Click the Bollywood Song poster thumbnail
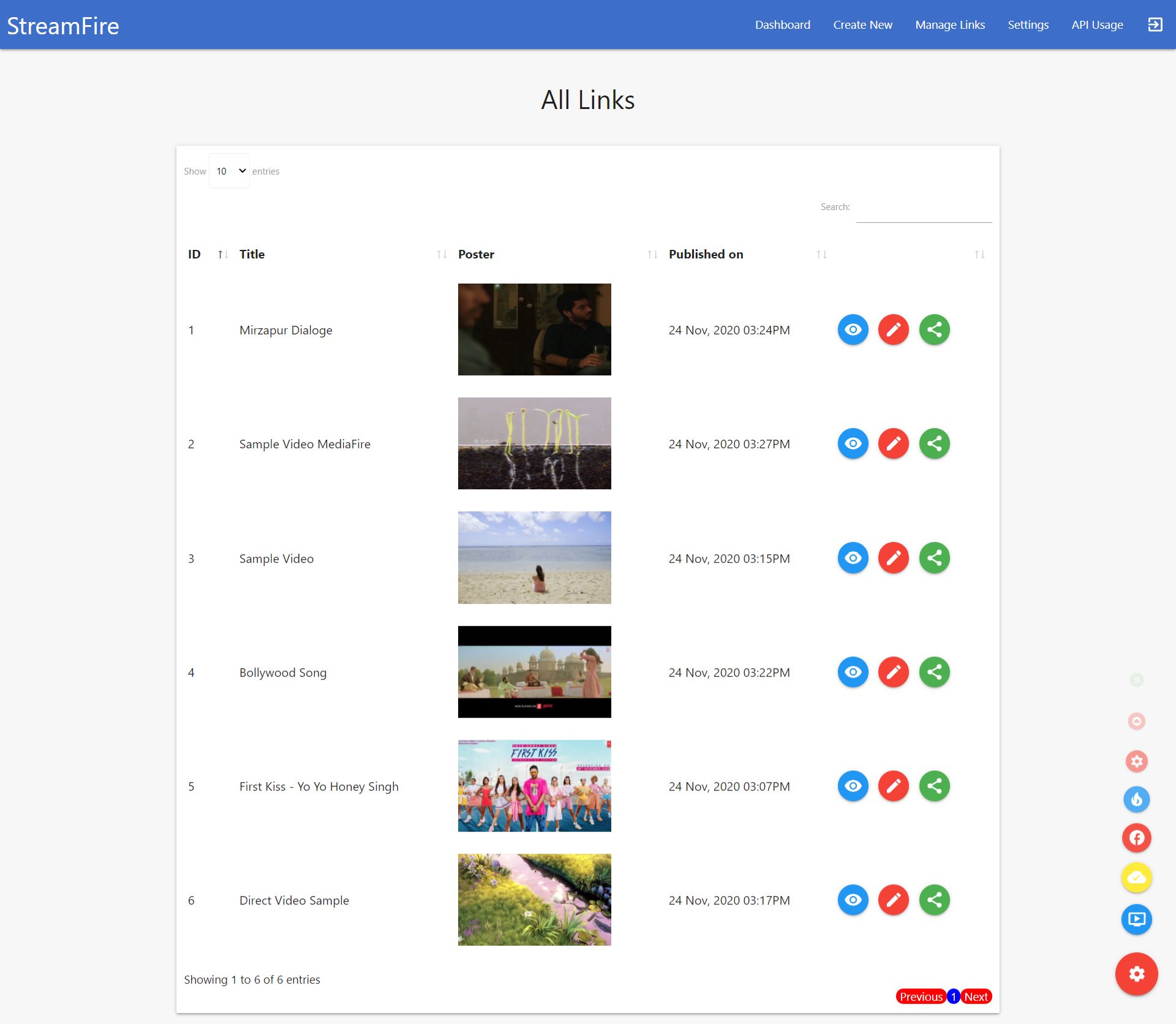This screenshot has height=1024, width=1176. point(534,672)
